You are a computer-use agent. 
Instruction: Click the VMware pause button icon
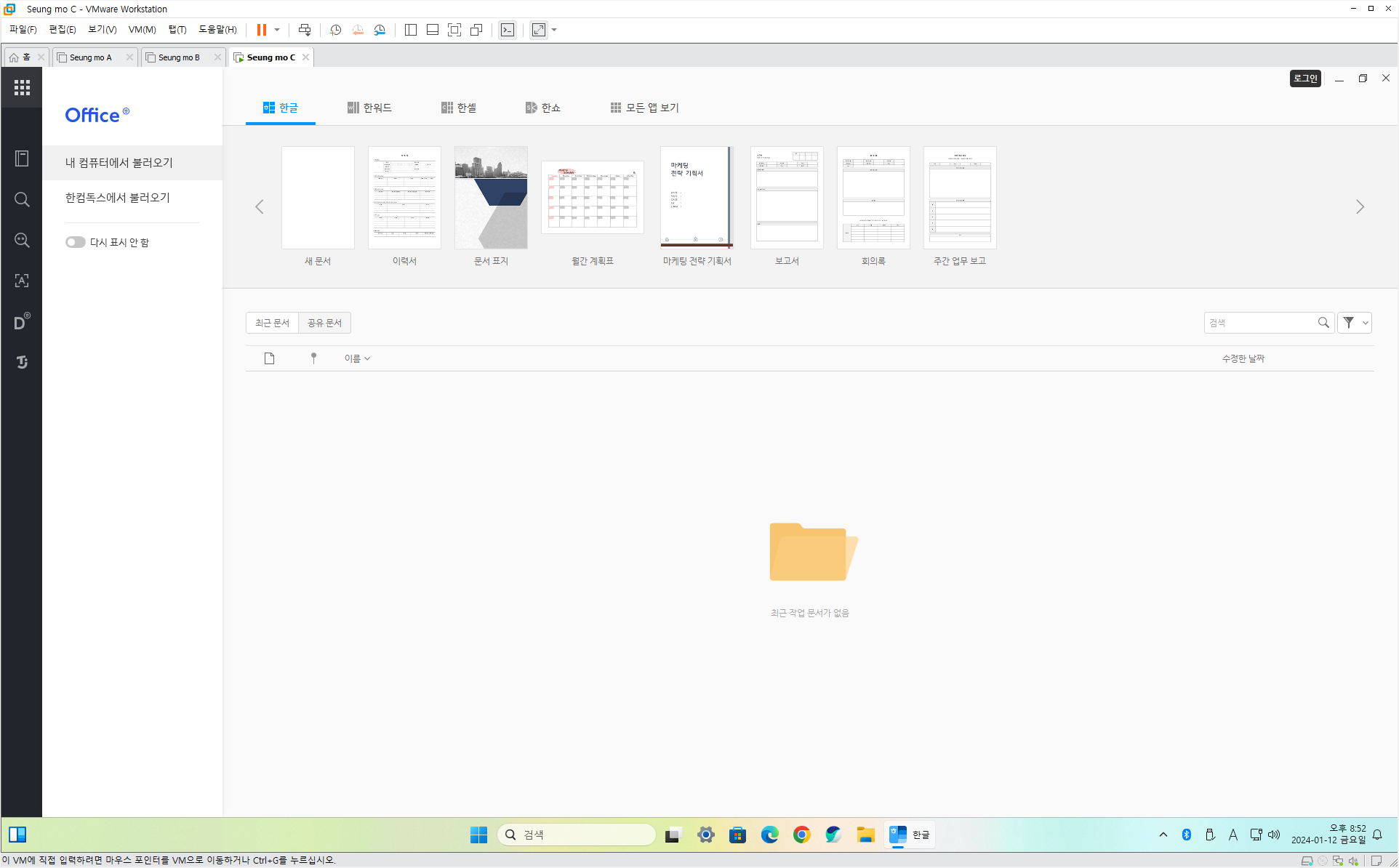pyautogui.click(x=261, y=30)
